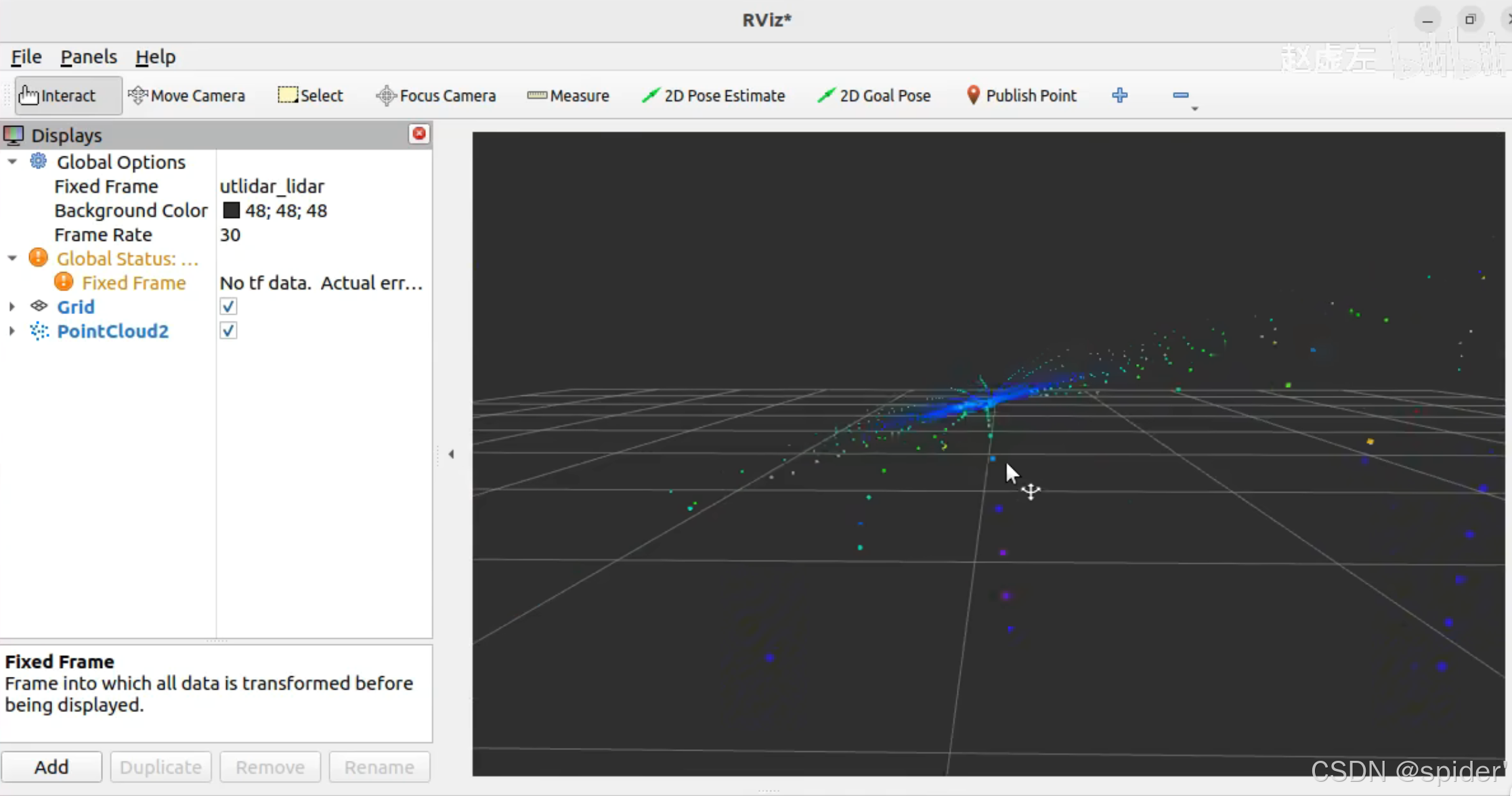
Task: Expand the Grid tree item
Action: click(12, 307)
